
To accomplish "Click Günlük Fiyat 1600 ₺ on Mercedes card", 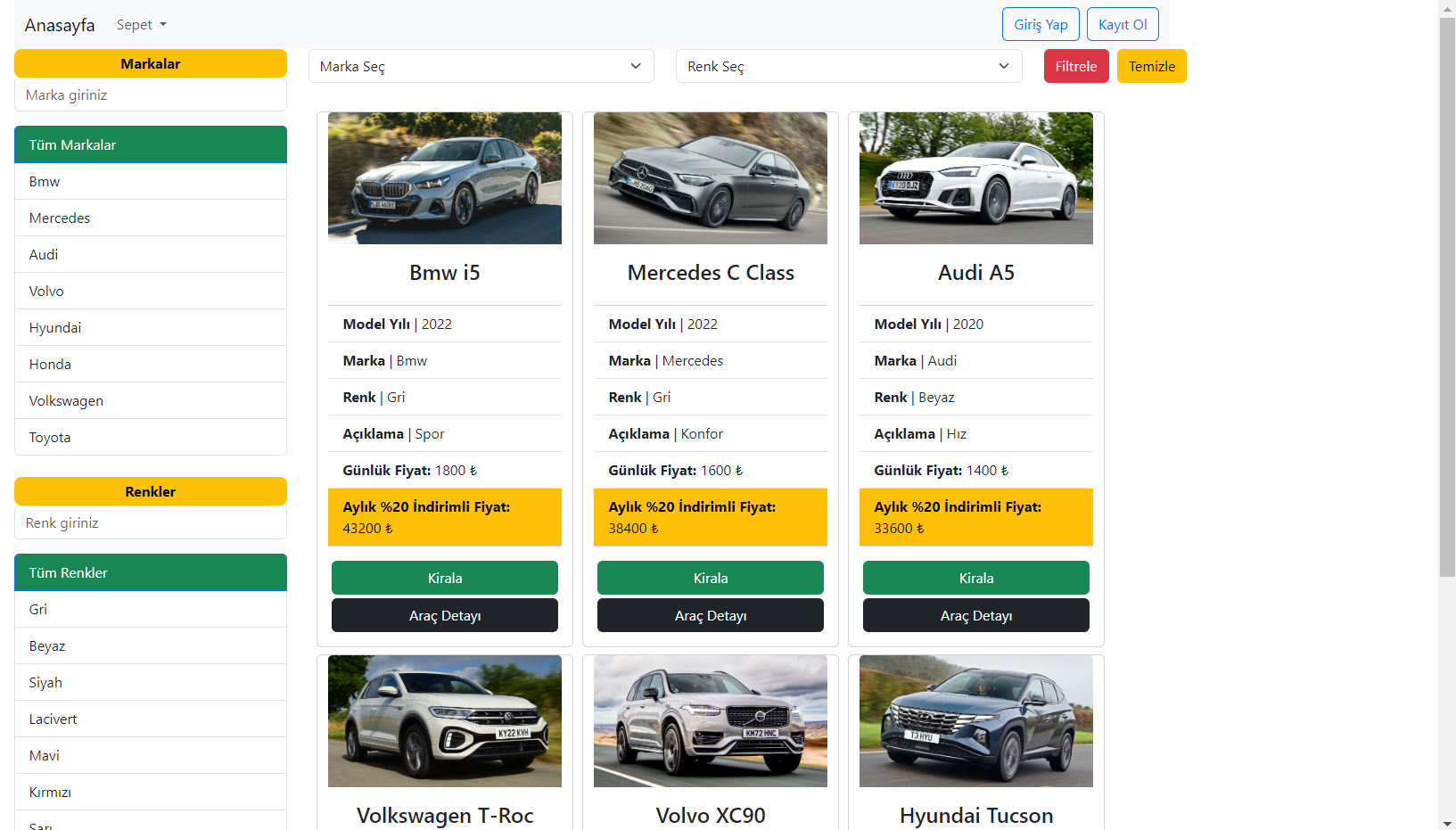I will tap(711, 470).
